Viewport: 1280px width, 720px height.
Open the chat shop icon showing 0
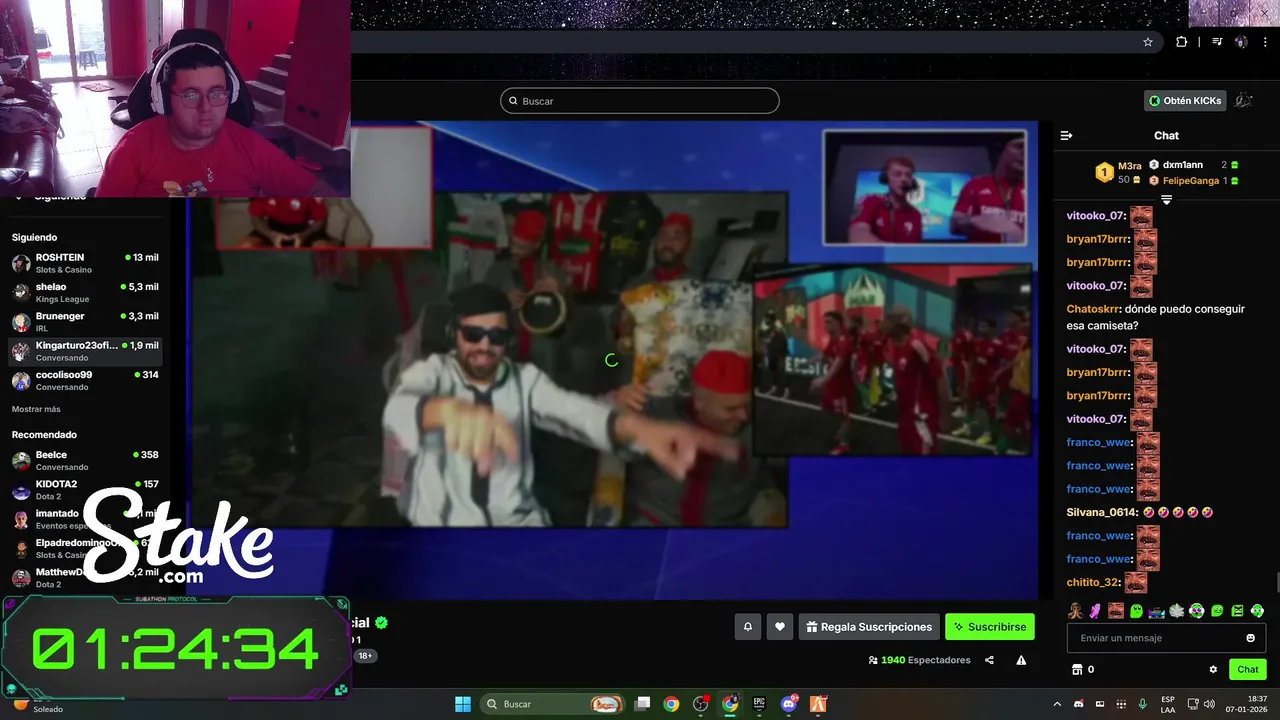point(1083,670)
